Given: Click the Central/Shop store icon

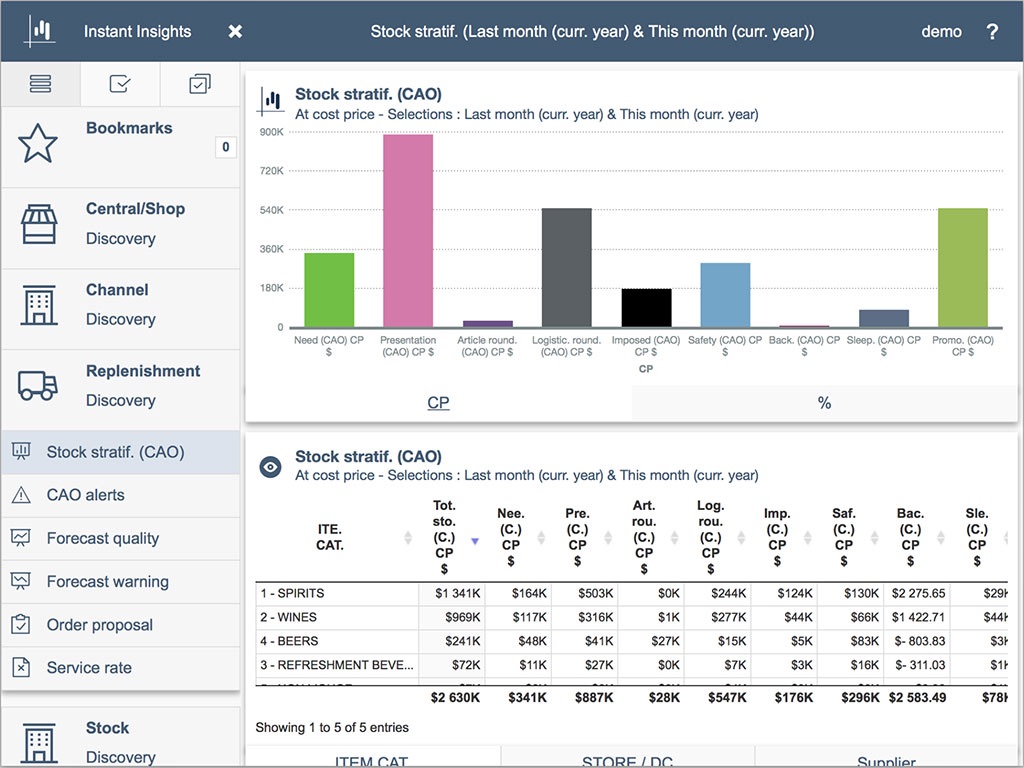Looking at the screenshot, I should tap(39, 224).
